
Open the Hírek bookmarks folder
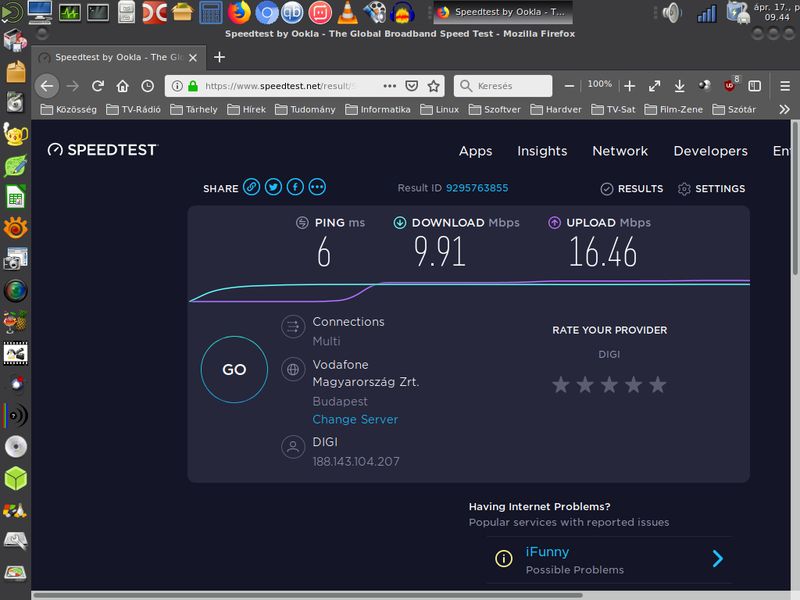tap(246, 109)
